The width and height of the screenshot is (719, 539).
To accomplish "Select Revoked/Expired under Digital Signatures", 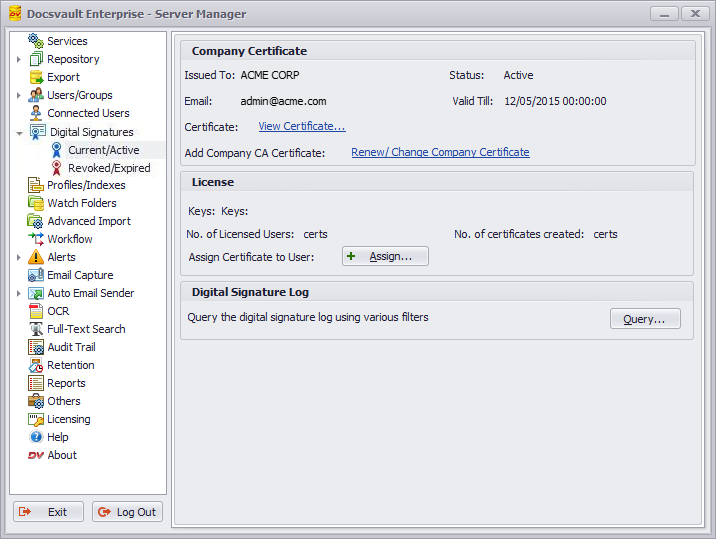I will tap(109, 168).
